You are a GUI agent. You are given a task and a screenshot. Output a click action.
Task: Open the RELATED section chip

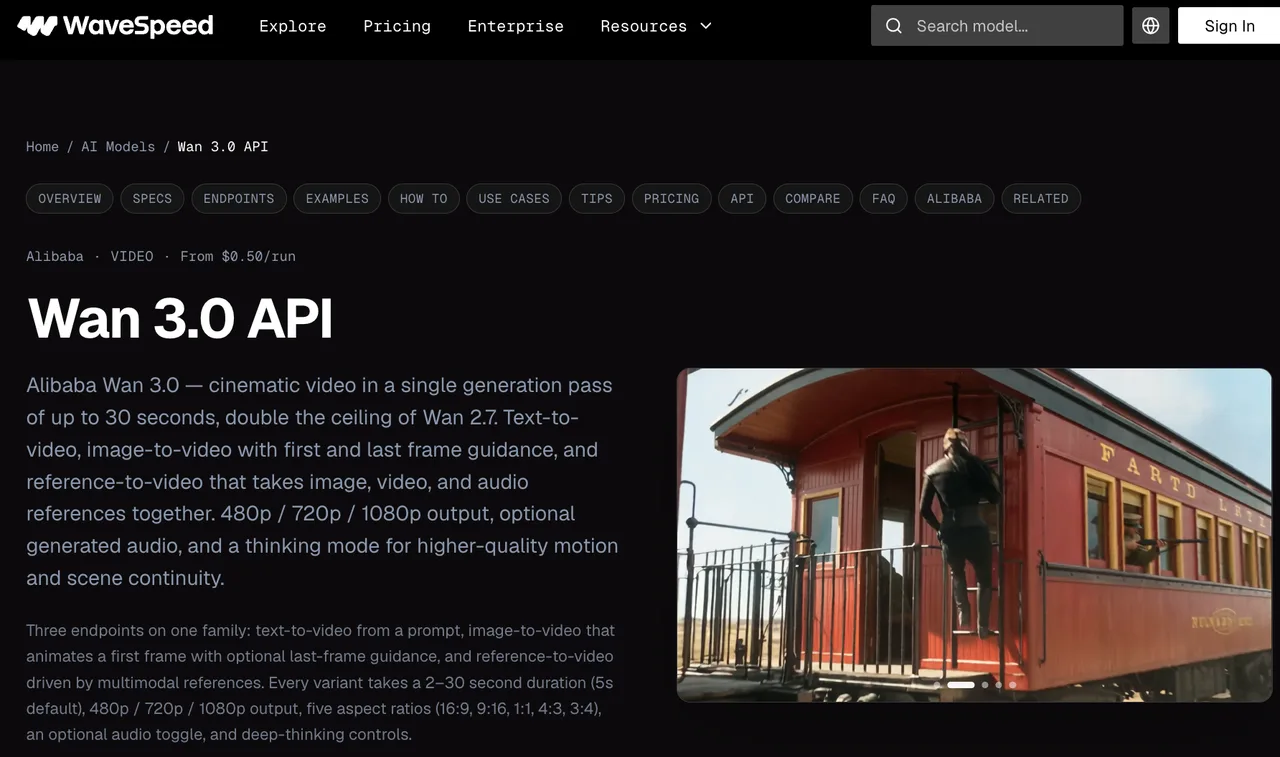(1041, 199)
